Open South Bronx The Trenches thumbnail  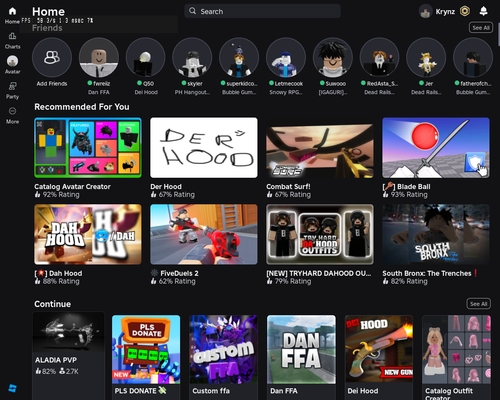436,234
